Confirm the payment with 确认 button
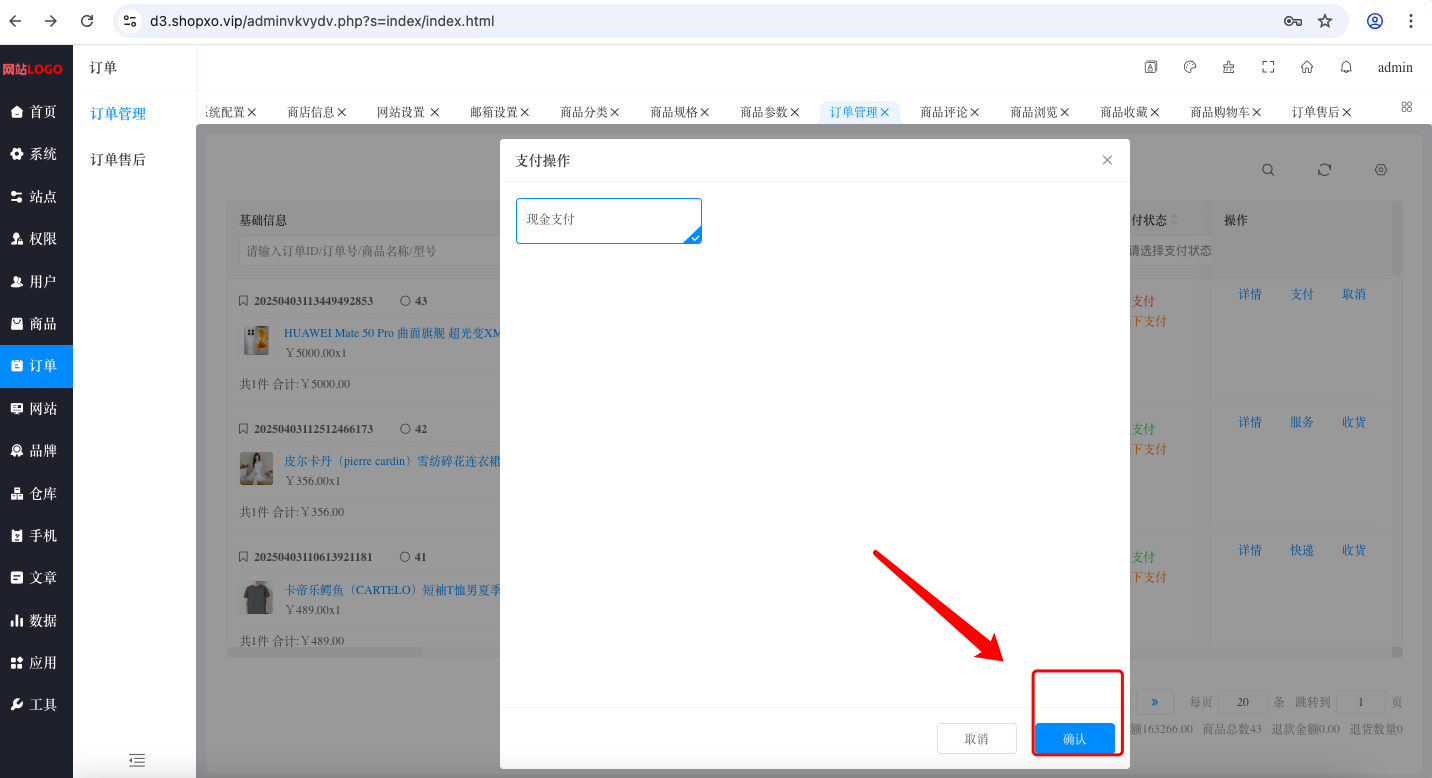The image size is (1432, 778). click(x=1074, y=739)
